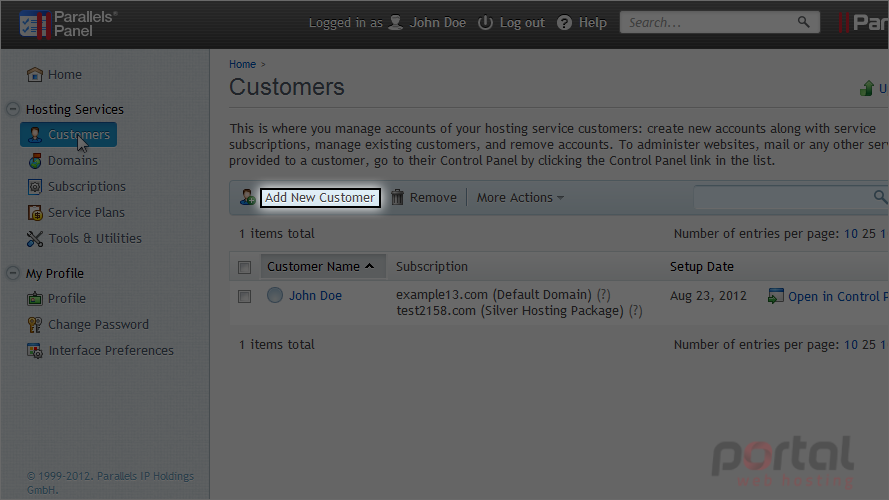Open the Domains globe icon
Screen dimensions: 889x500
click(x=35, y=161)
